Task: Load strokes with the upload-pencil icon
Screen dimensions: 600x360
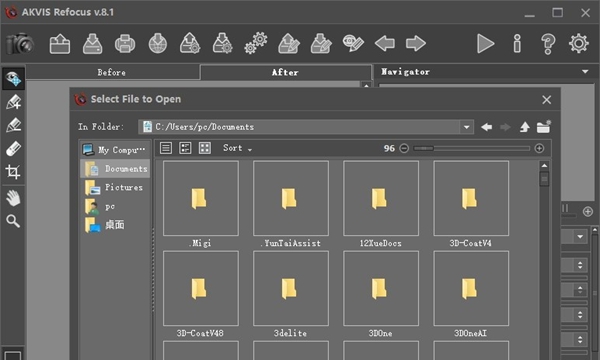Action: coord(289,44)
